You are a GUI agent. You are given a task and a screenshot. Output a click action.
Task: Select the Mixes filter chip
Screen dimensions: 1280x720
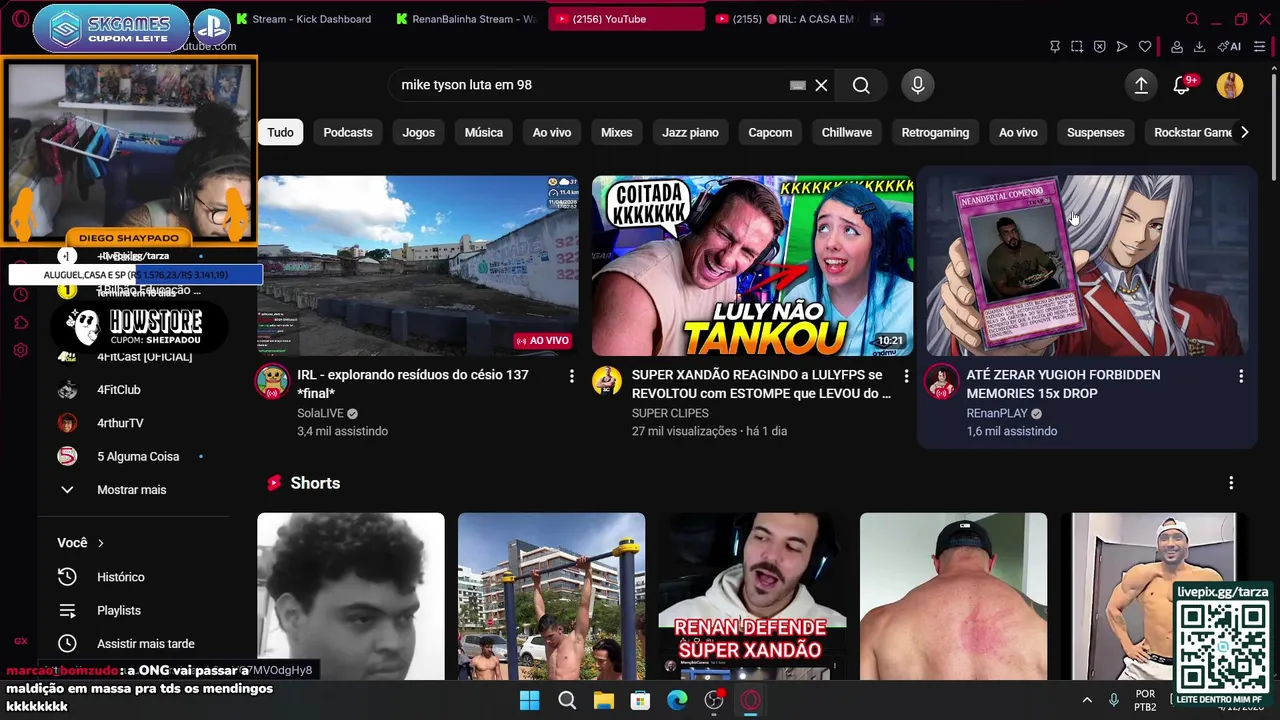pyautogui.click(x=616, y=132)
